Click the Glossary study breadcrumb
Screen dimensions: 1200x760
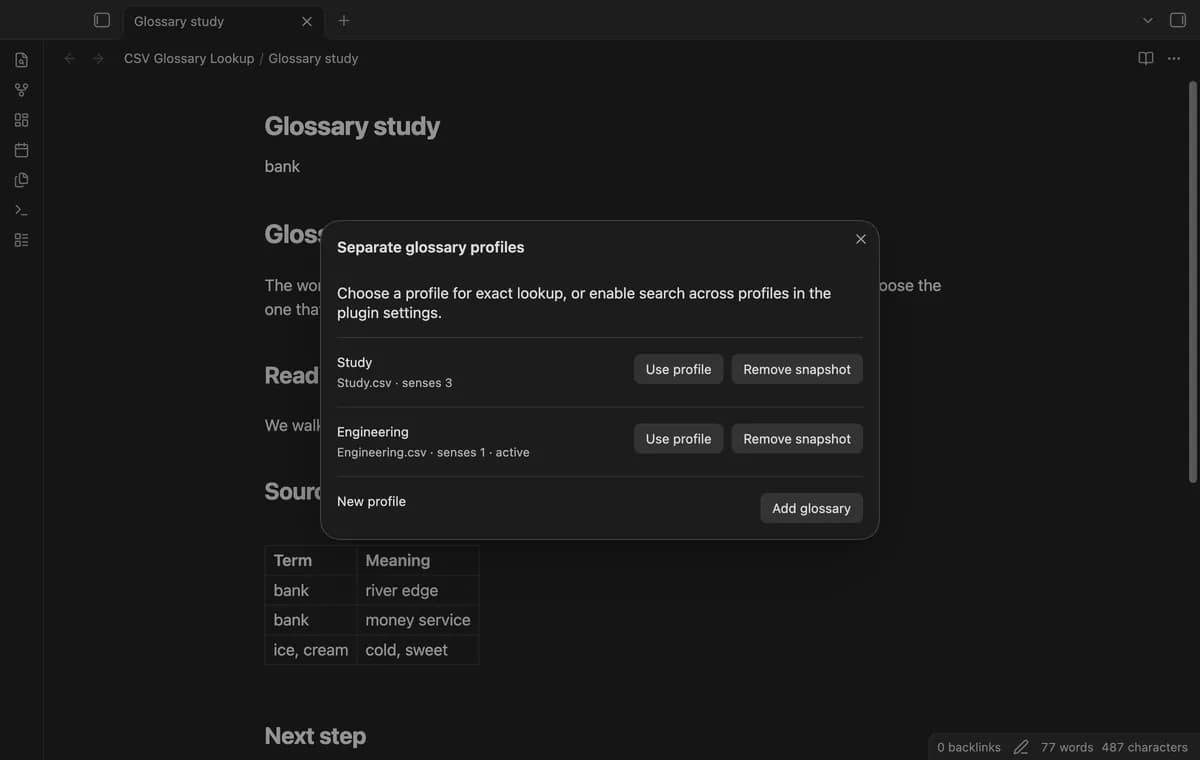tap(313, 58)
